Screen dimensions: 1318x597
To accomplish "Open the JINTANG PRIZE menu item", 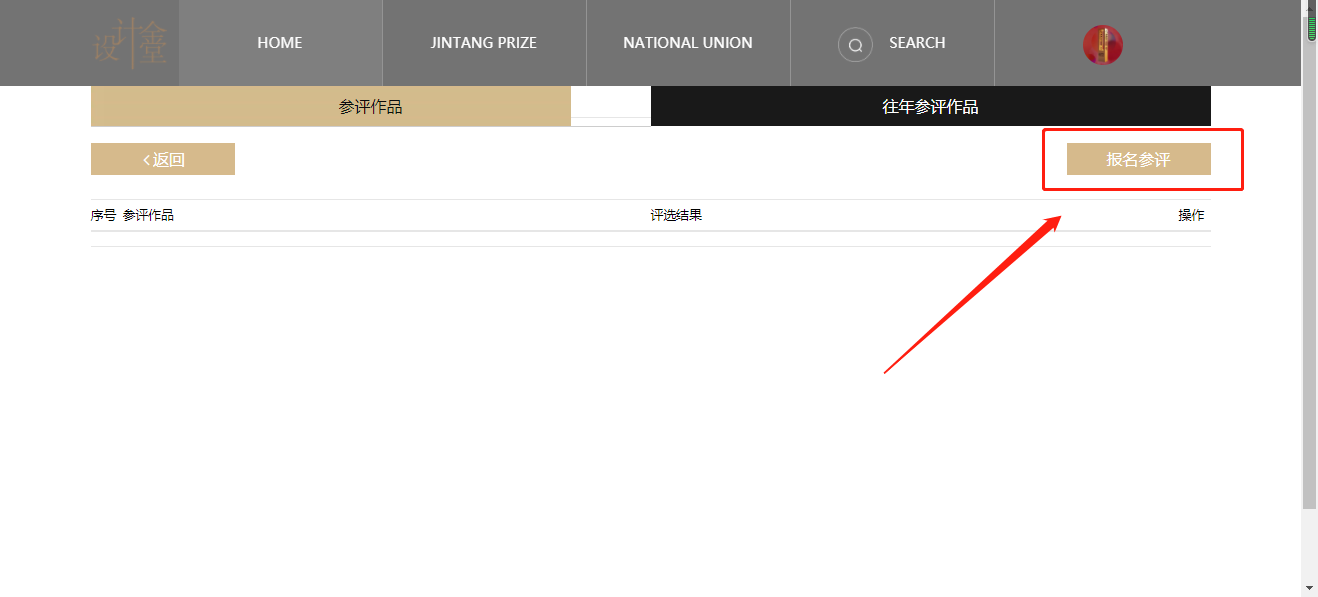I will pyautogui.click(x=484, y=43).
